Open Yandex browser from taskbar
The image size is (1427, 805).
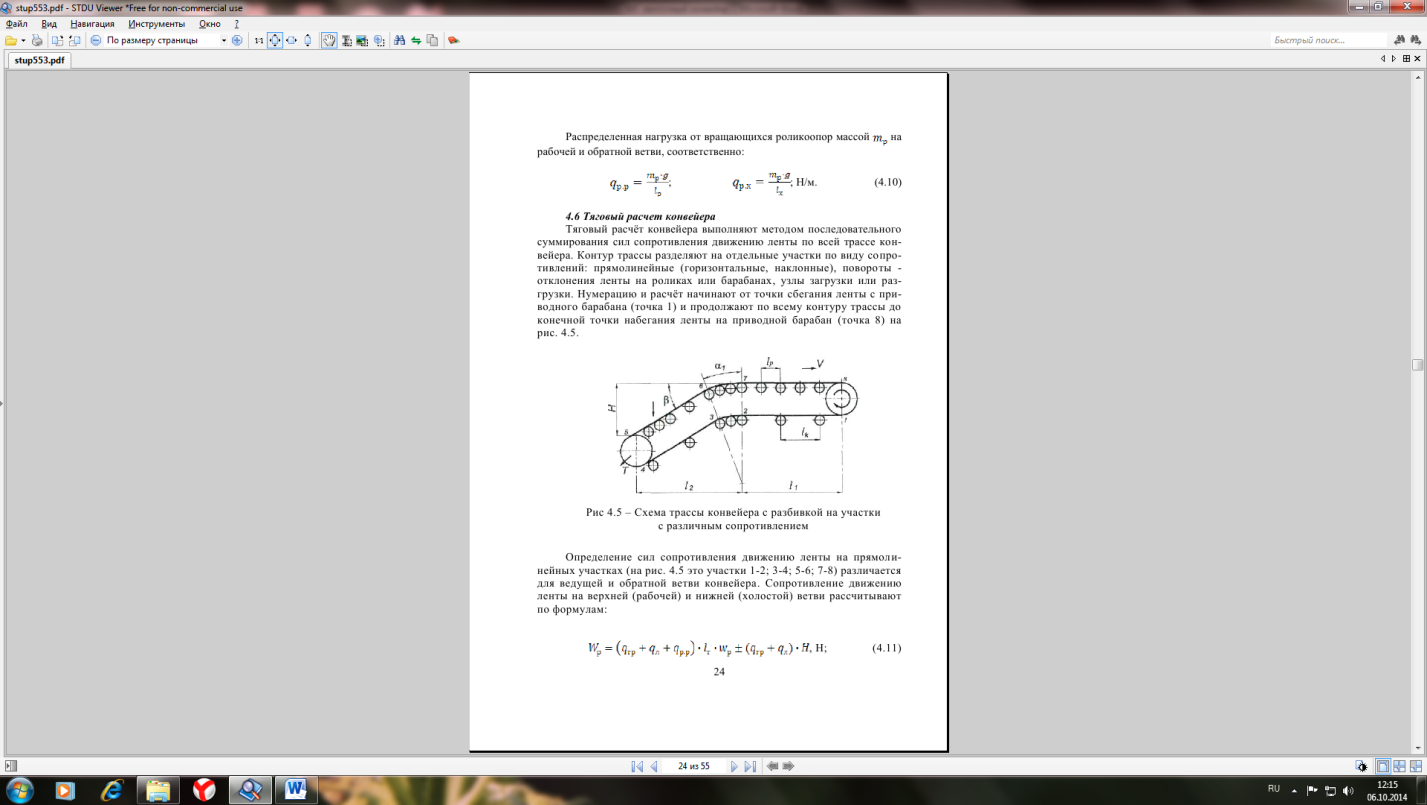(204, 790)
